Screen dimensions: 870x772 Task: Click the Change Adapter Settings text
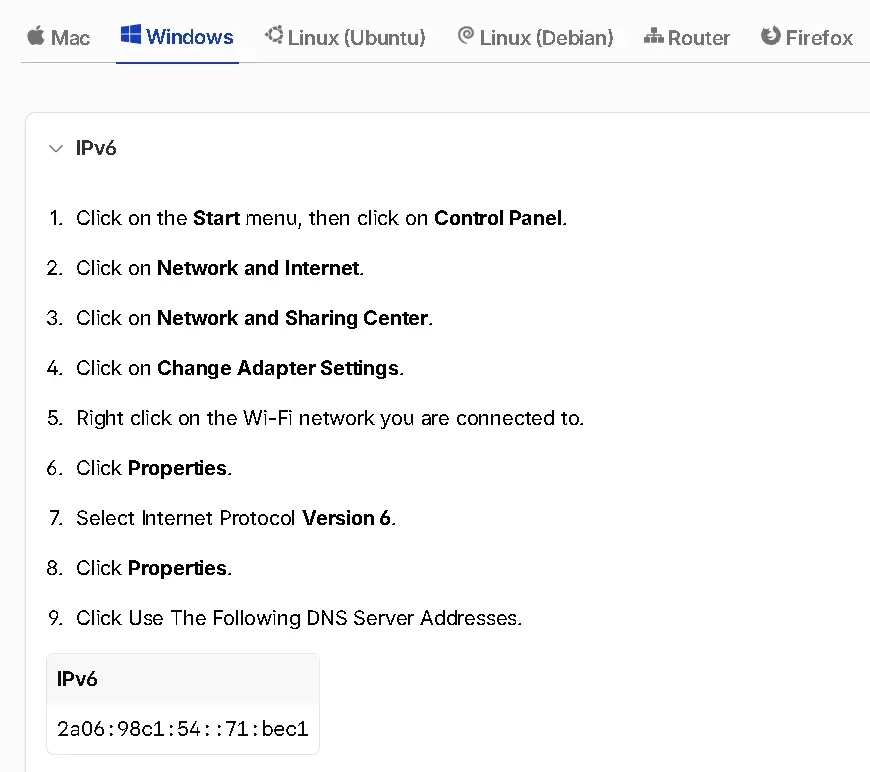click(278, 368)
